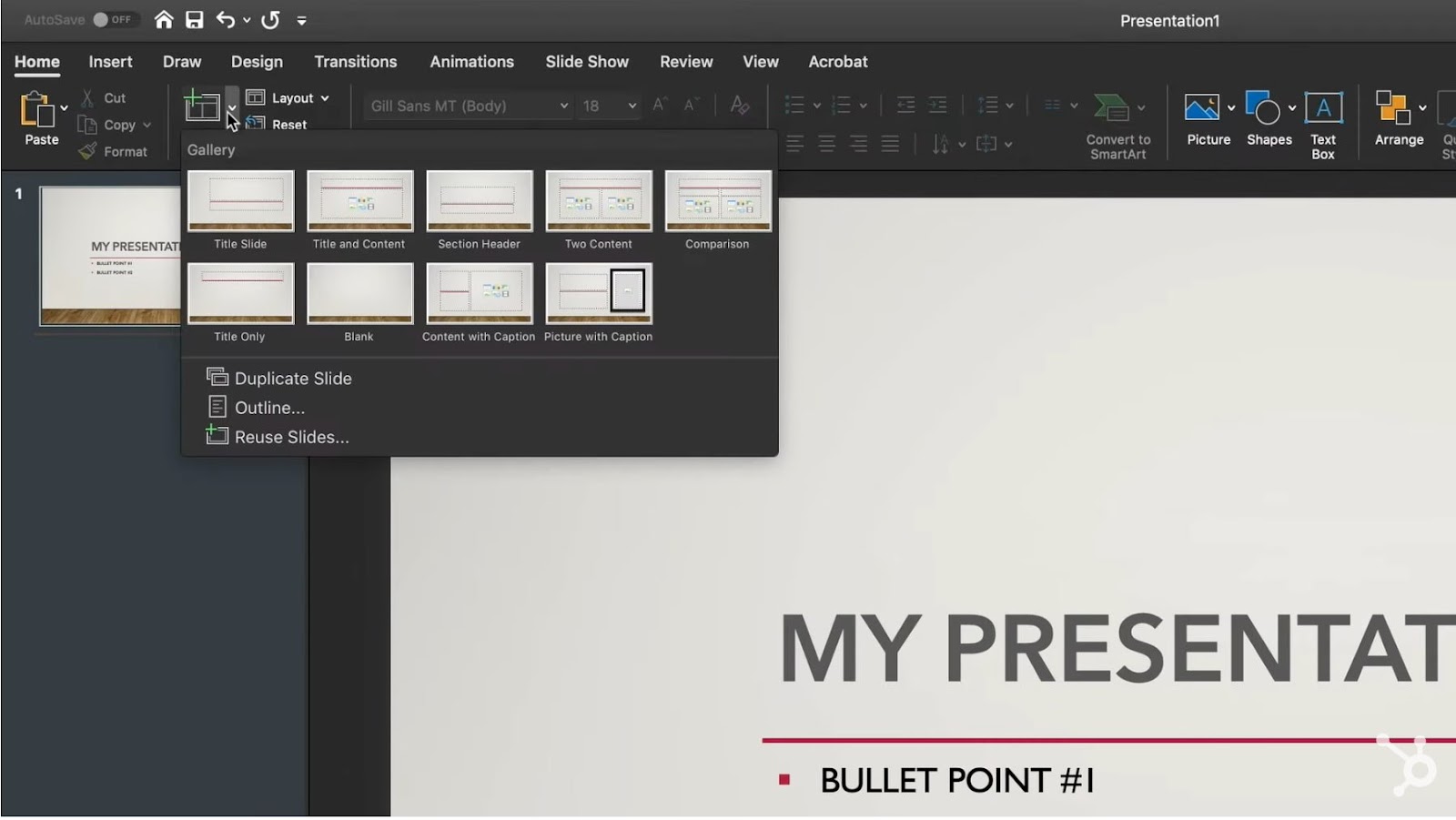Click the Save icon in title bar
The image size is (1456, 820).
coord(194,20)
